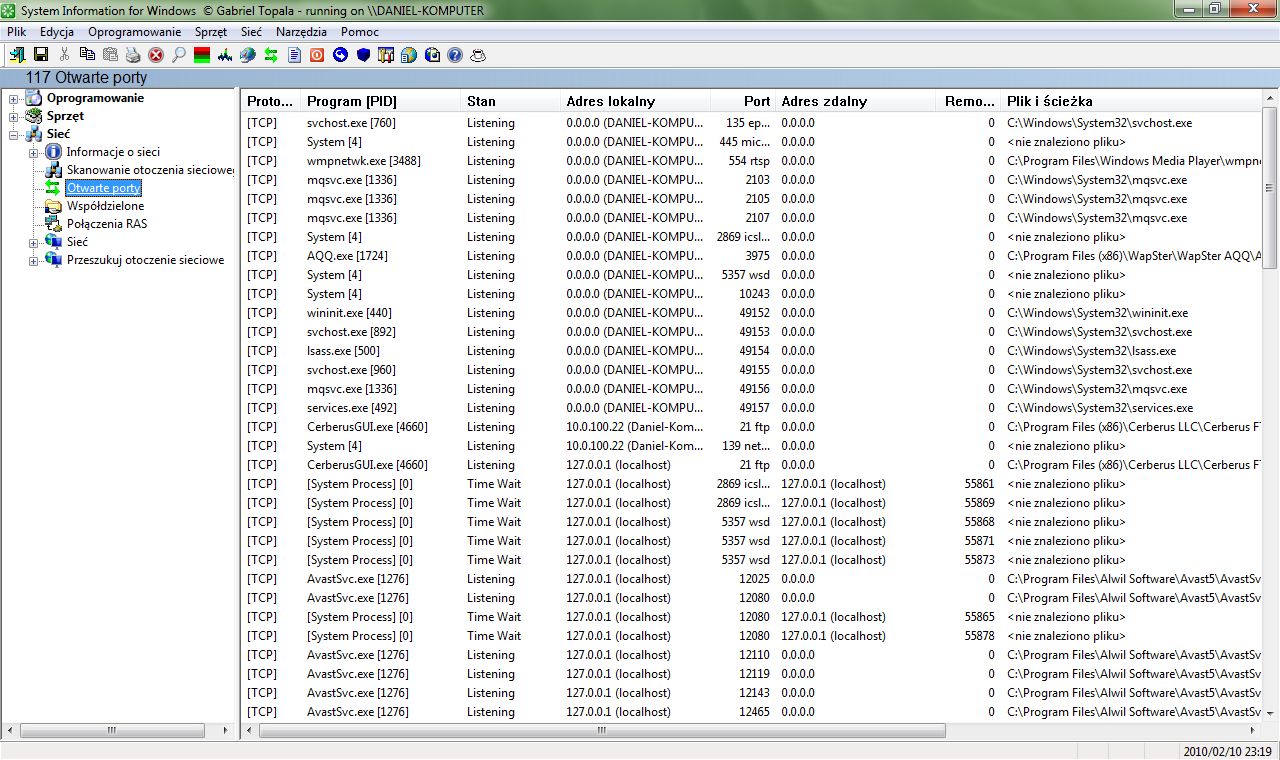Open the Narzędzia menu
This screenshot has height=760, width=1280.
301,32
